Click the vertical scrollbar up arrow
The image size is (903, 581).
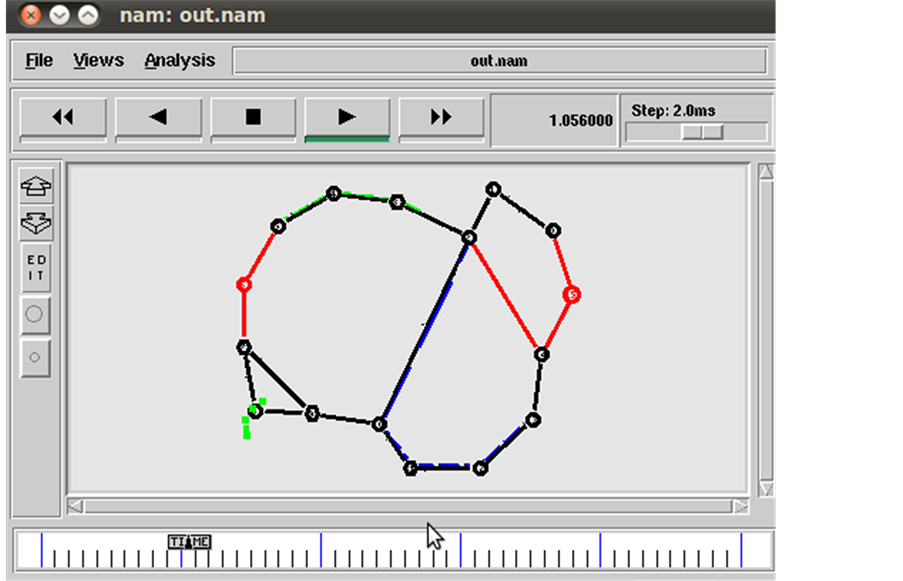(x=766, y=170)
